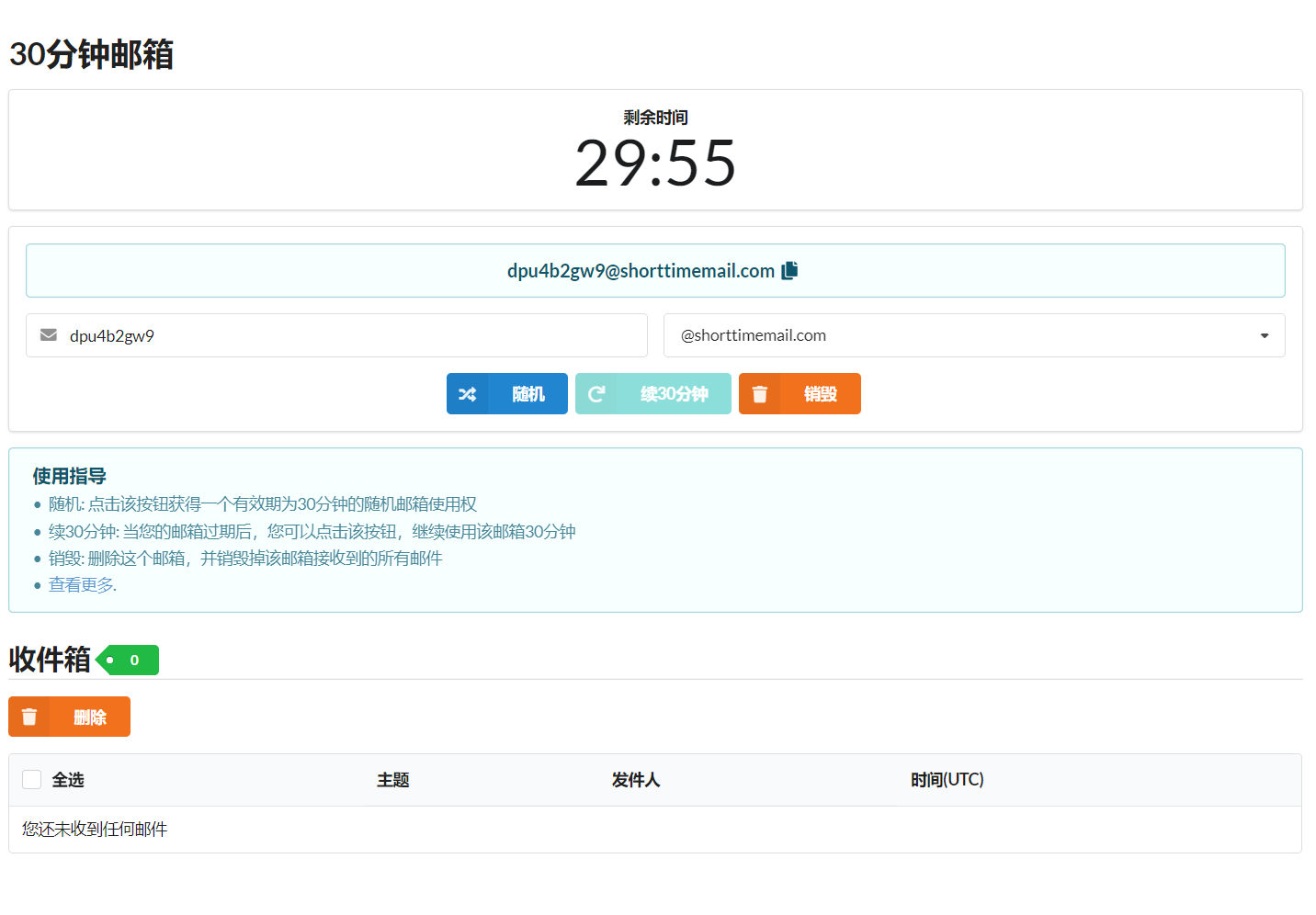Open the @shorttimemail.com domain dropdown

(974, 335)
